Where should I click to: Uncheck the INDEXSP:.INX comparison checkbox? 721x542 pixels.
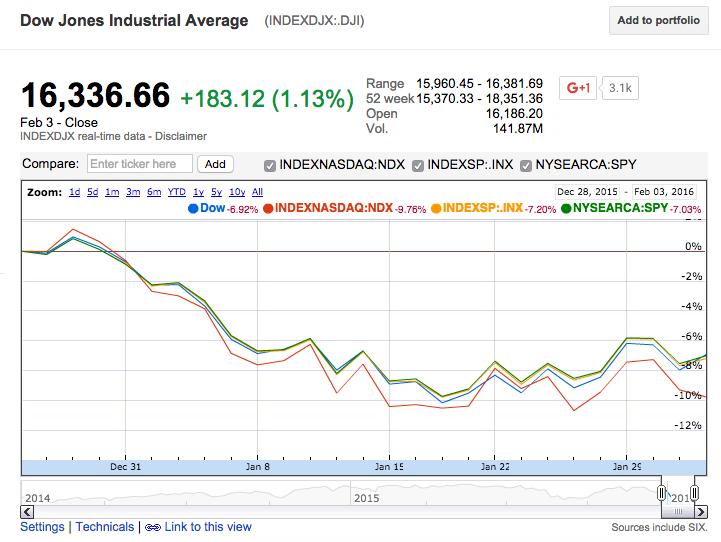click(x=418, y=165)
